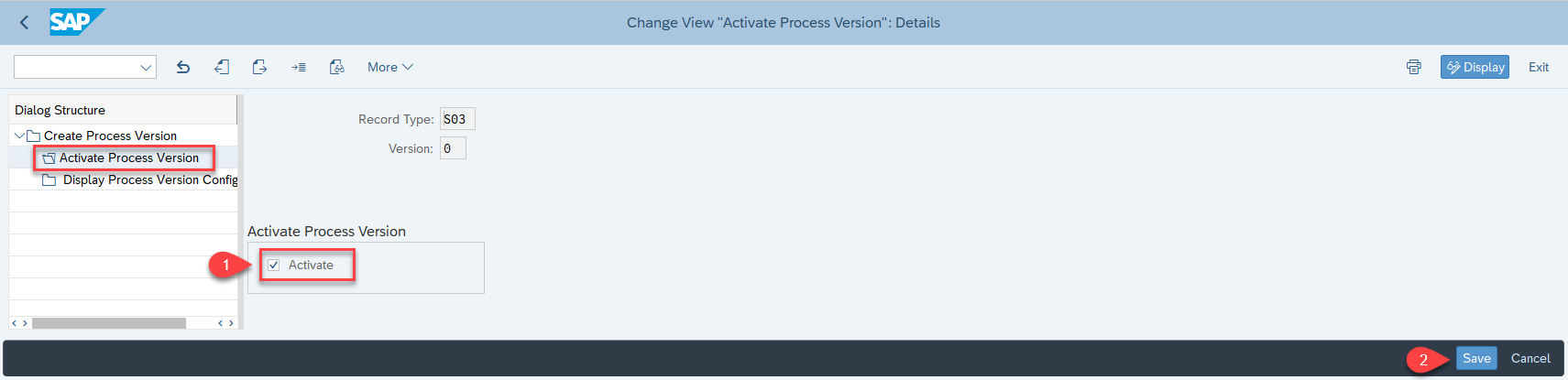This screenshot has width=1568, height=380.
Task: Click the Save button
Action: pyautogui.click(x=1476, y=358)
